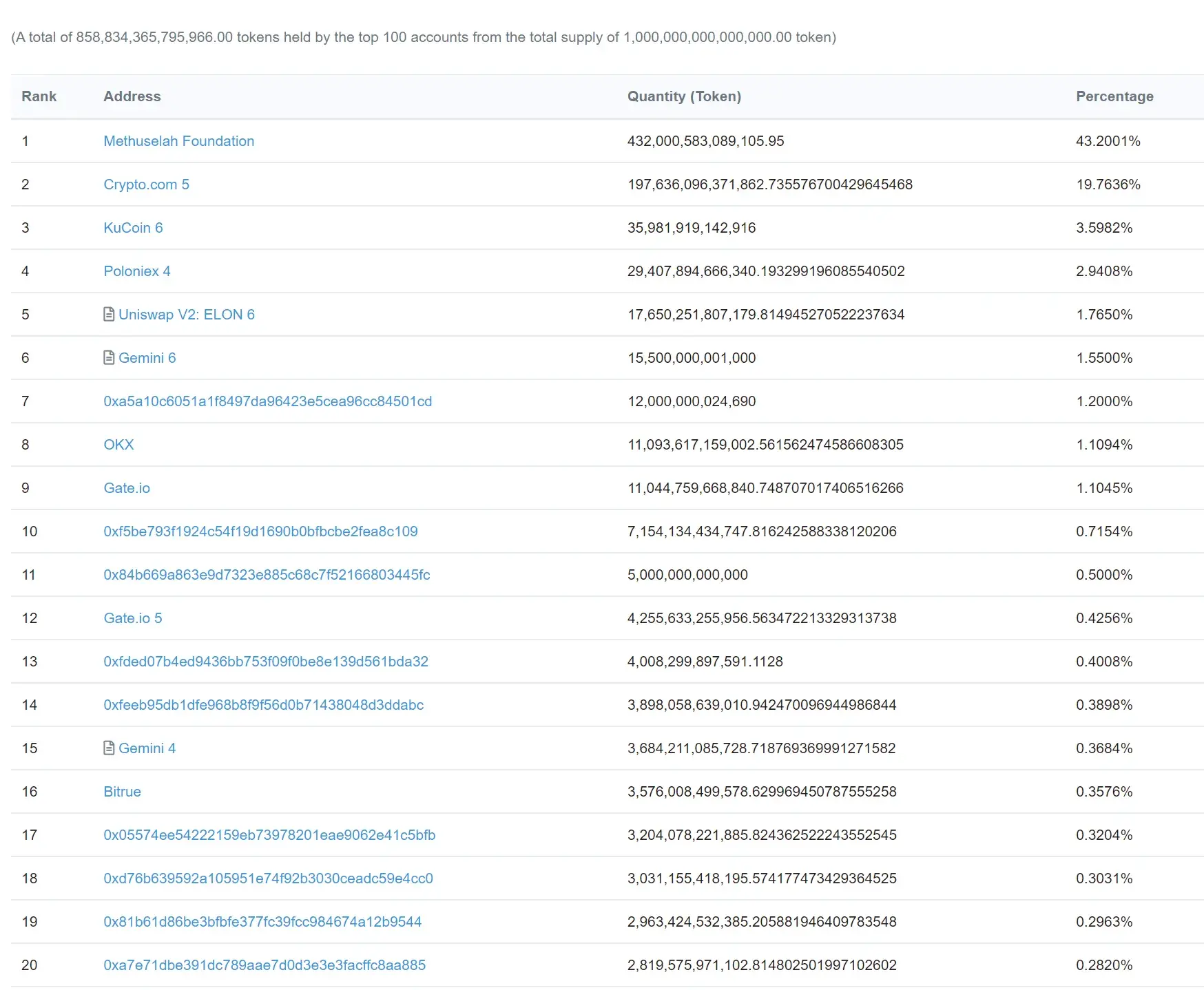
Task: Click the Quantity (Token) column header
Action: point(684,96)
